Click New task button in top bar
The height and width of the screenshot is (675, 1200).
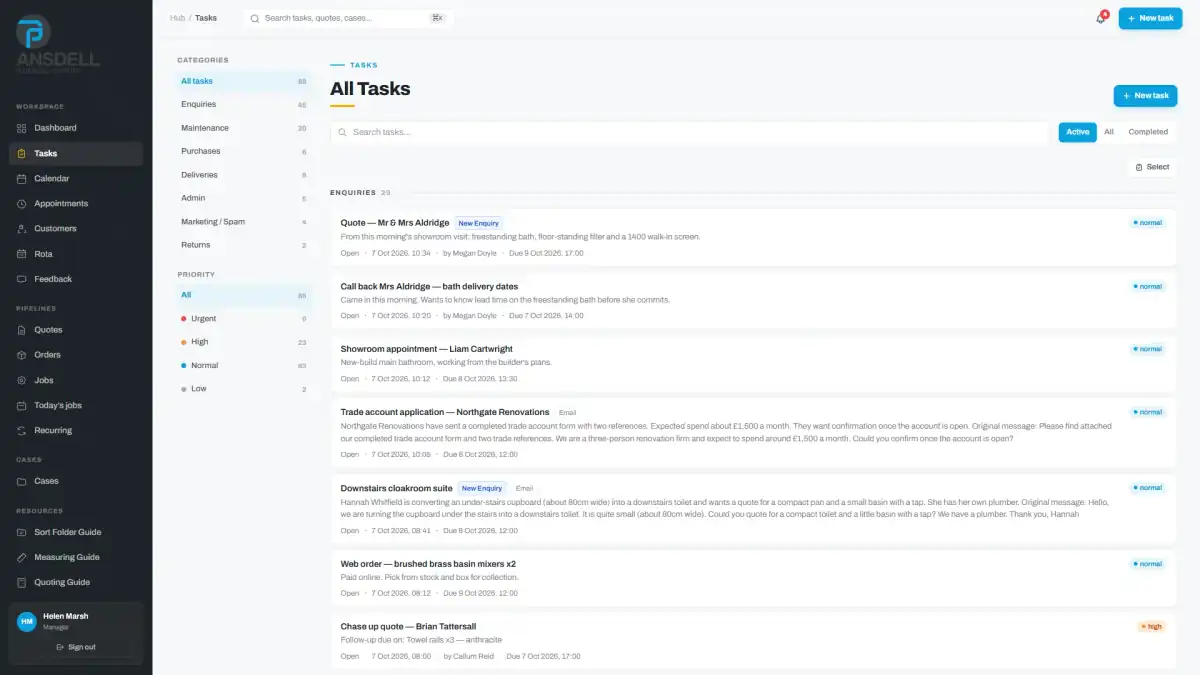click(x=1150, y=18)
